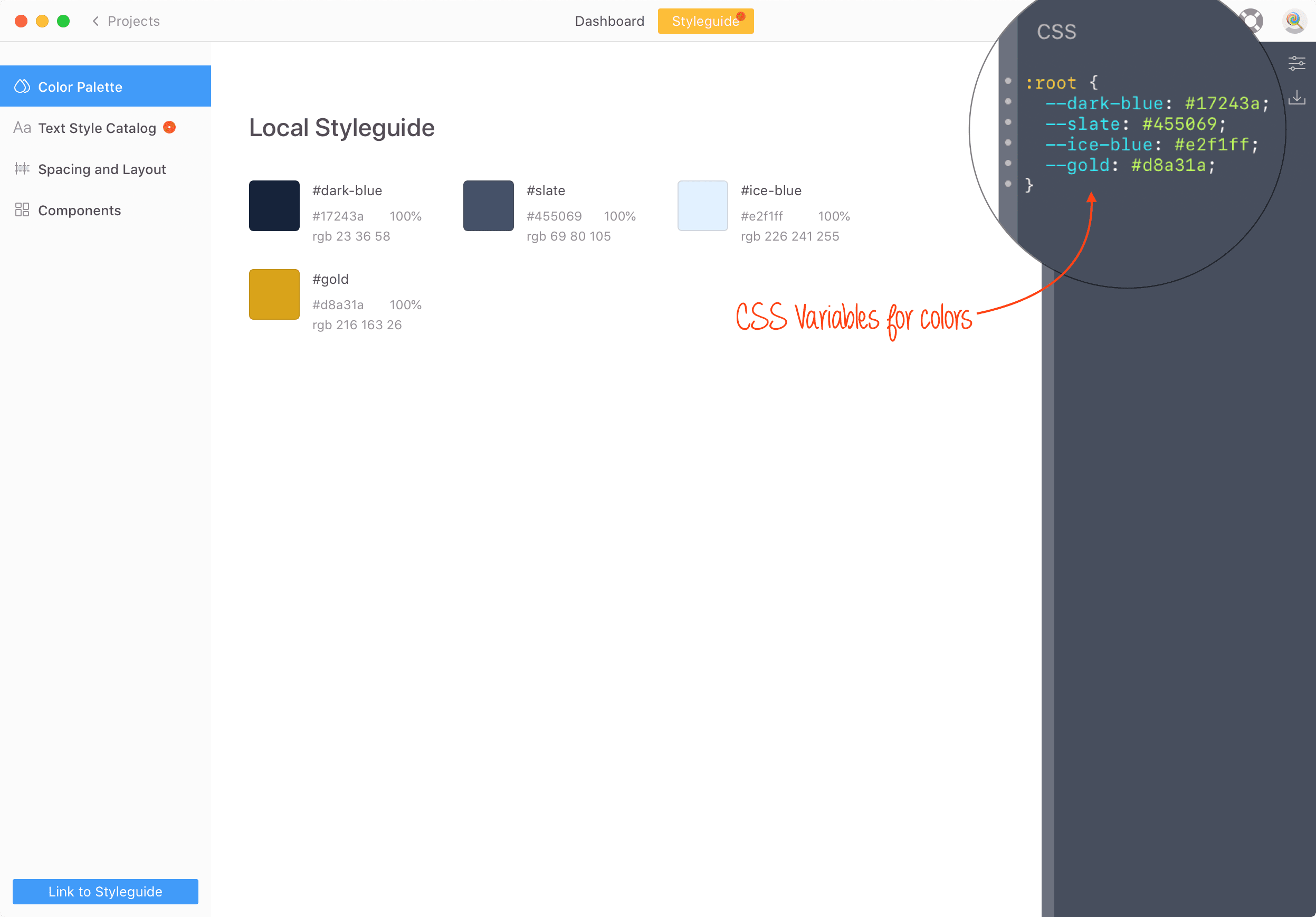Image resolution: width=1316 pixels, height=917 pixels.
Task: Click the #dark-blue color name
Action: (x=347, y=191)
